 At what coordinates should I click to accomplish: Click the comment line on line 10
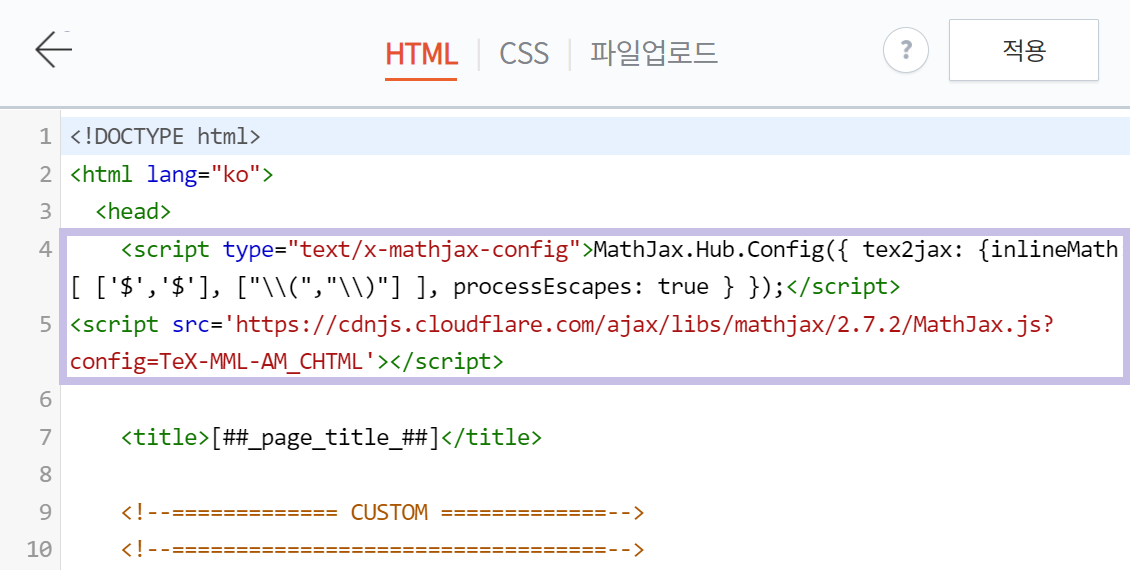pyautogui.click(x=383, y=549)
